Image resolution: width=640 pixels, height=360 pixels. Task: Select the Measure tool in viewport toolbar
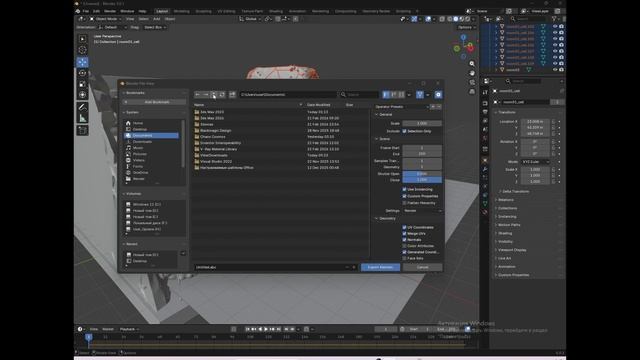coord(82,118)
